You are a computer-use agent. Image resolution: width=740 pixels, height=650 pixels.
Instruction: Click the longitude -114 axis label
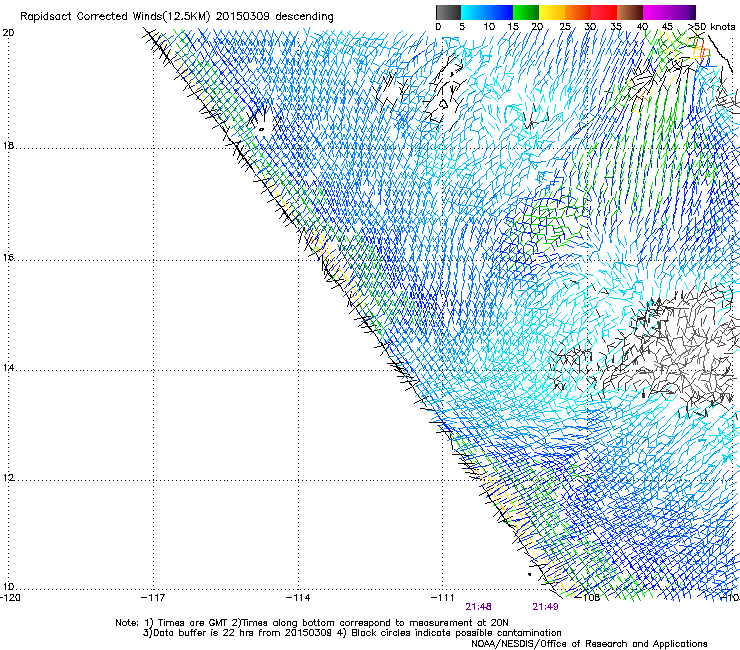[x=298, y=598]
